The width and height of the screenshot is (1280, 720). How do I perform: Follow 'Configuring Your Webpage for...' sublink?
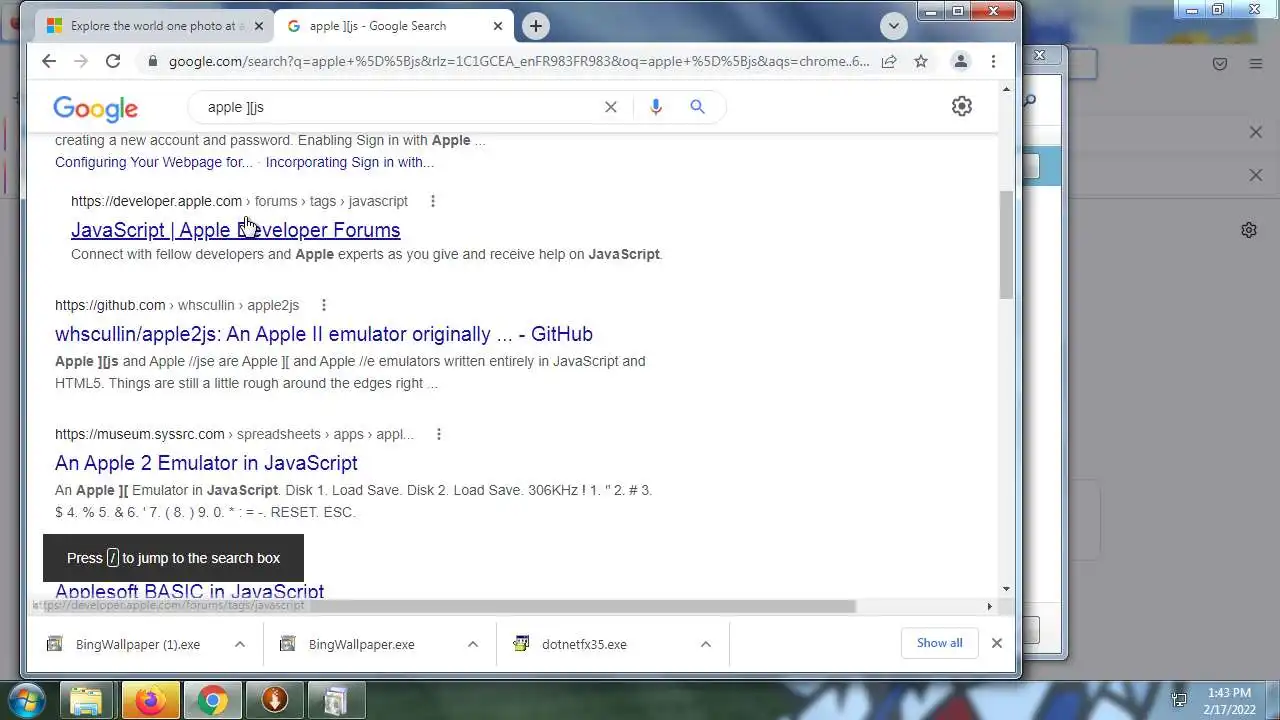click(x=154, y=162)
